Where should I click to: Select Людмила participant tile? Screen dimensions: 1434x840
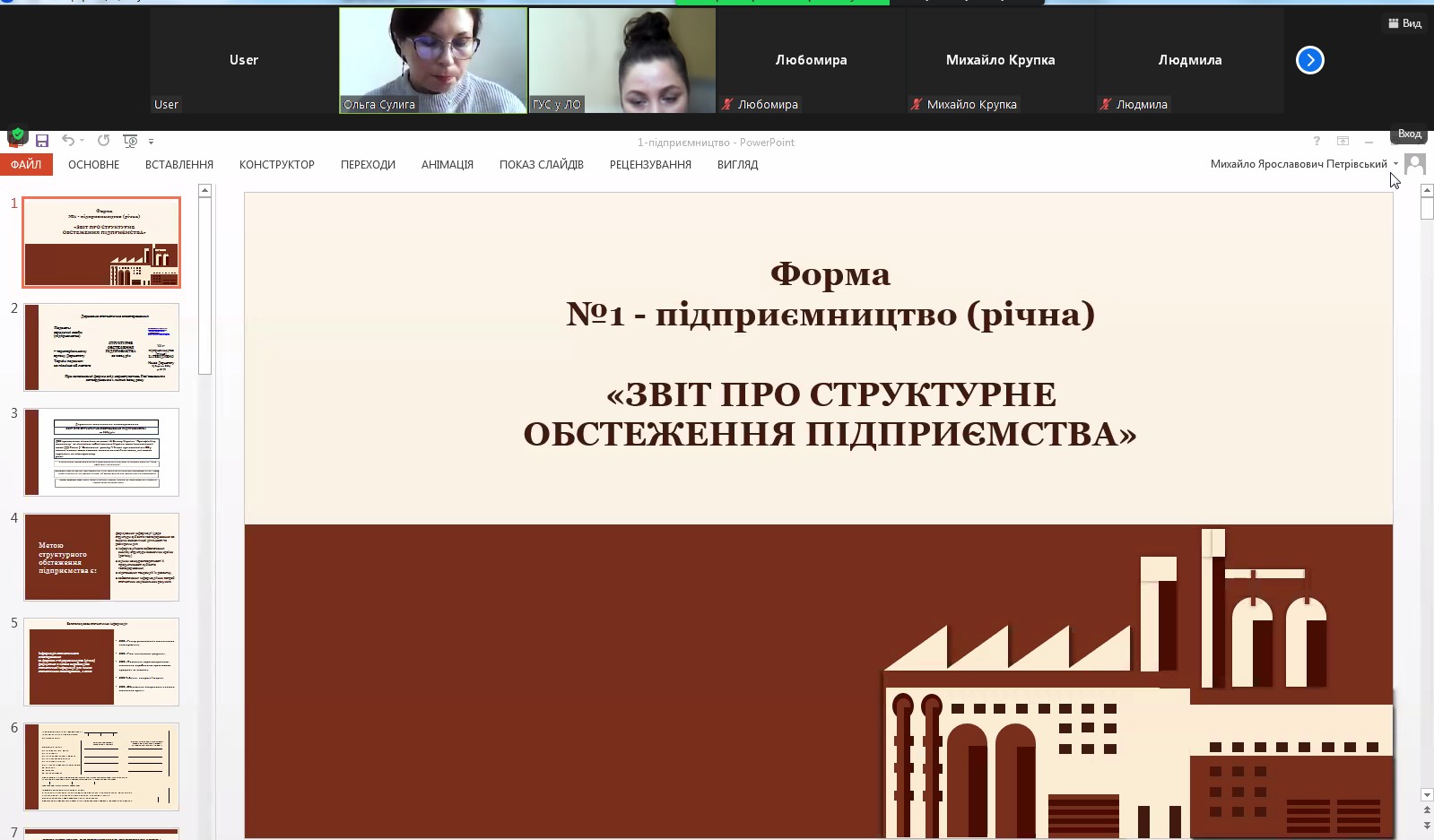pyautogui.click(x=1190, y=60)
